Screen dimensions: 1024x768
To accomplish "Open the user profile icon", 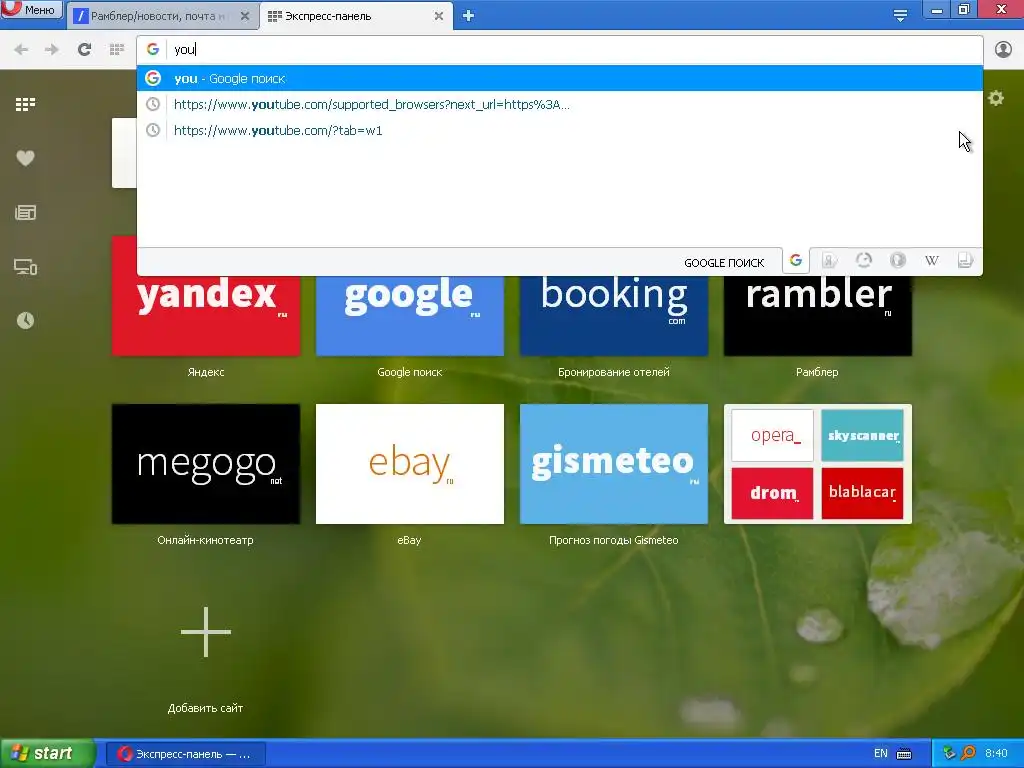I will coord(1003,50).
